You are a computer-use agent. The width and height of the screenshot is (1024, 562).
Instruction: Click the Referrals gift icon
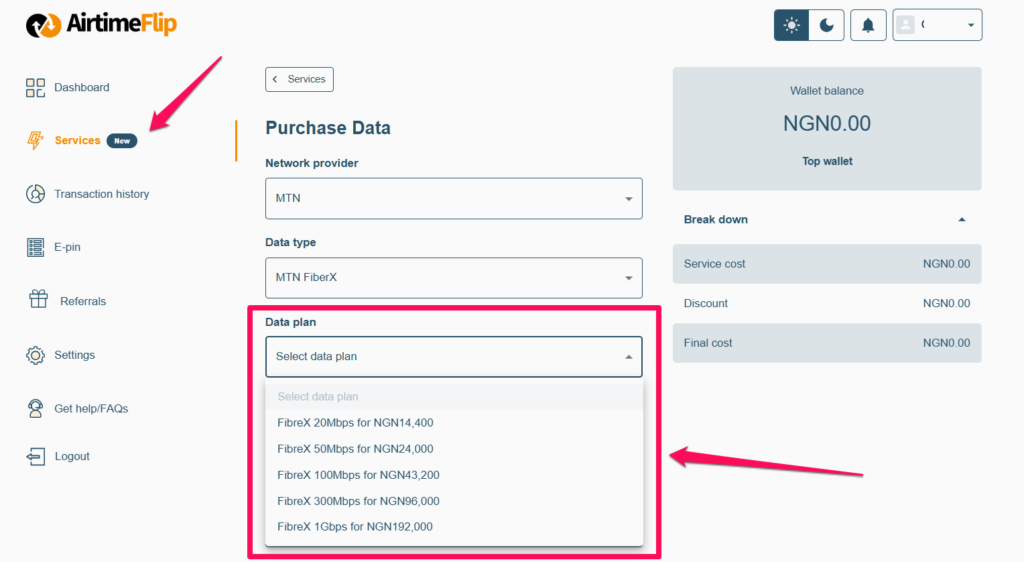(x=39, y=299)
